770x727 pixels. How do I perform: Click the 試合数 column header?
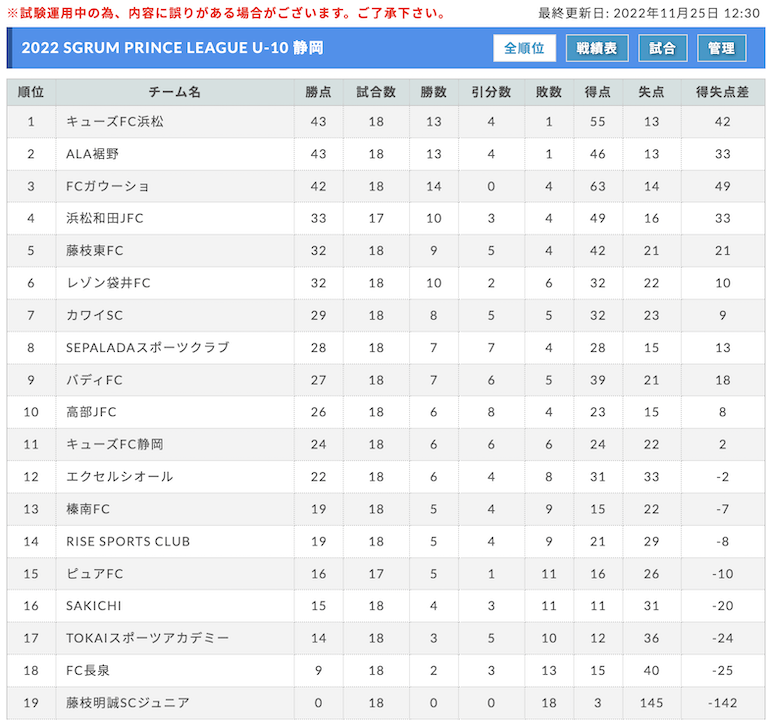(x=376, y=92)
